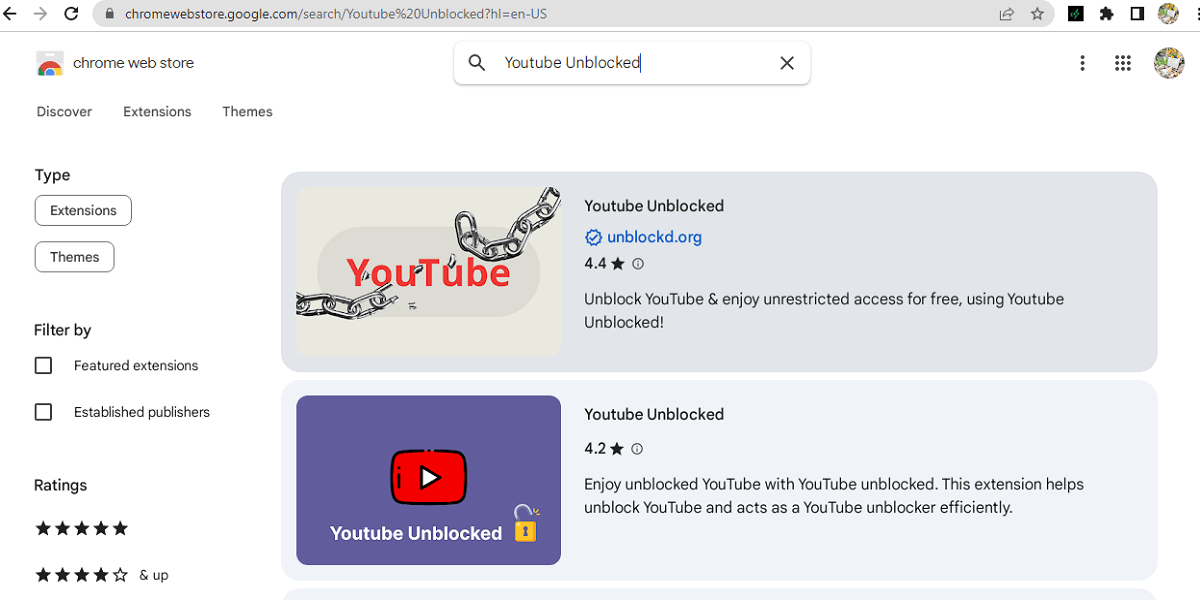This screenshot has height=600, width=1200.
Task: Open the Extensions puzzle icon
Action: 1106,14
